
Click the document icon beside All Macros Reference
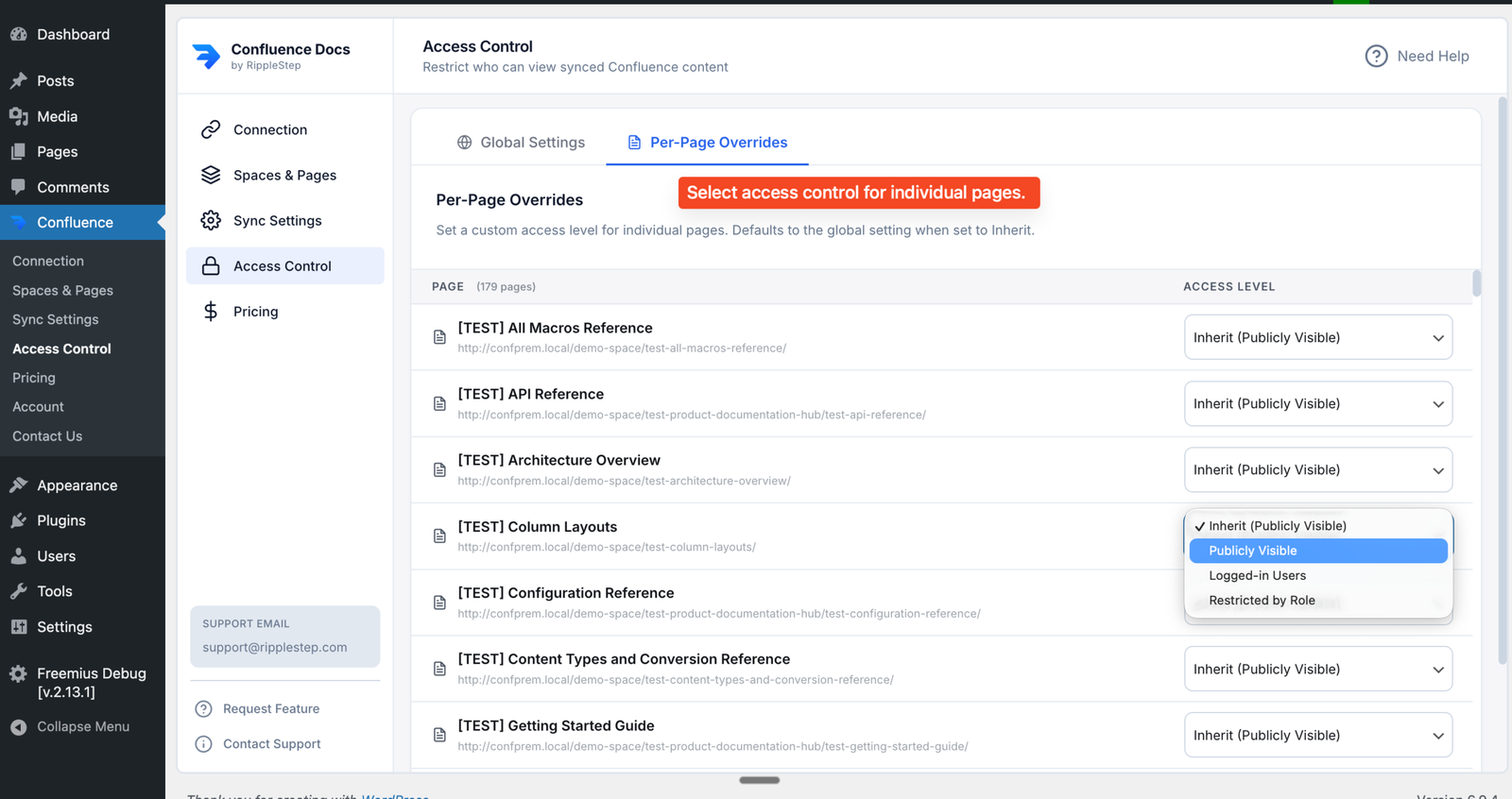coord(439,337)
